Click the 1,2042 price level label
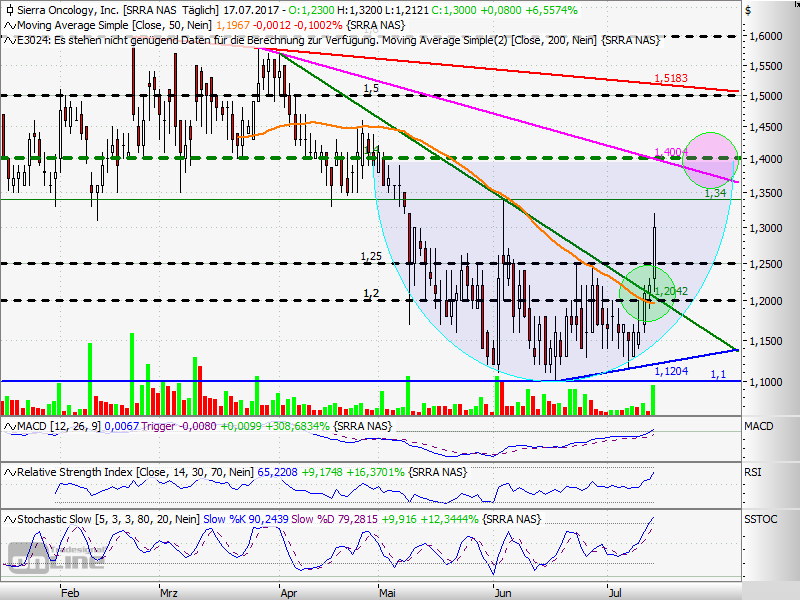 (668, 290)
